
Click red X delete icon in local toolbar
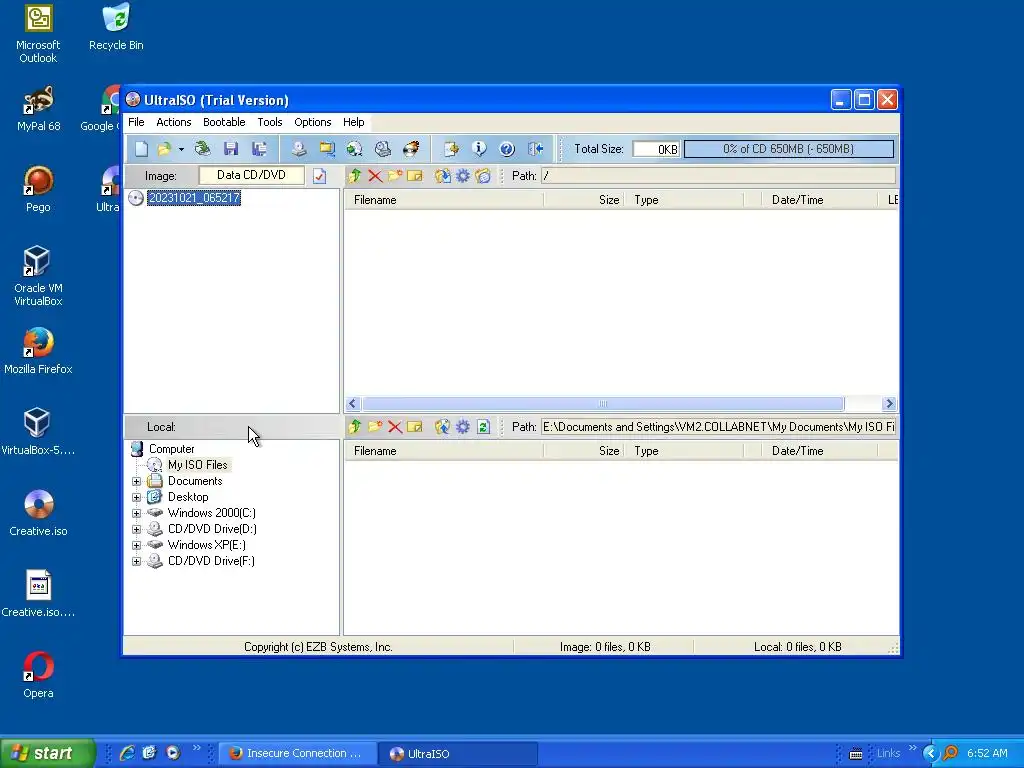point(394,427)
